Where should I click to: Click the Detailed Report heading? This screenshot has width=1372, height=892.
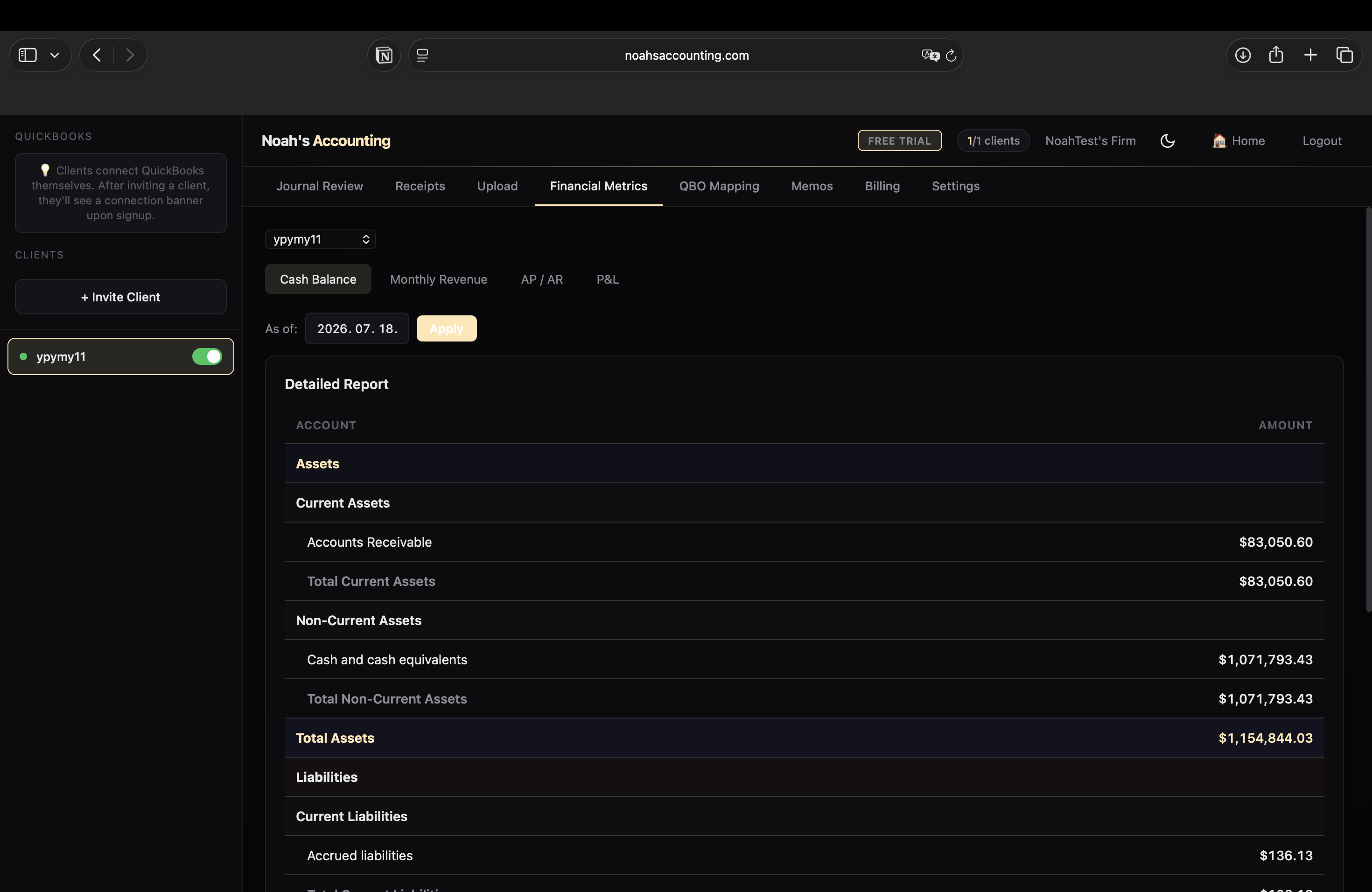(x=336, y=384)
